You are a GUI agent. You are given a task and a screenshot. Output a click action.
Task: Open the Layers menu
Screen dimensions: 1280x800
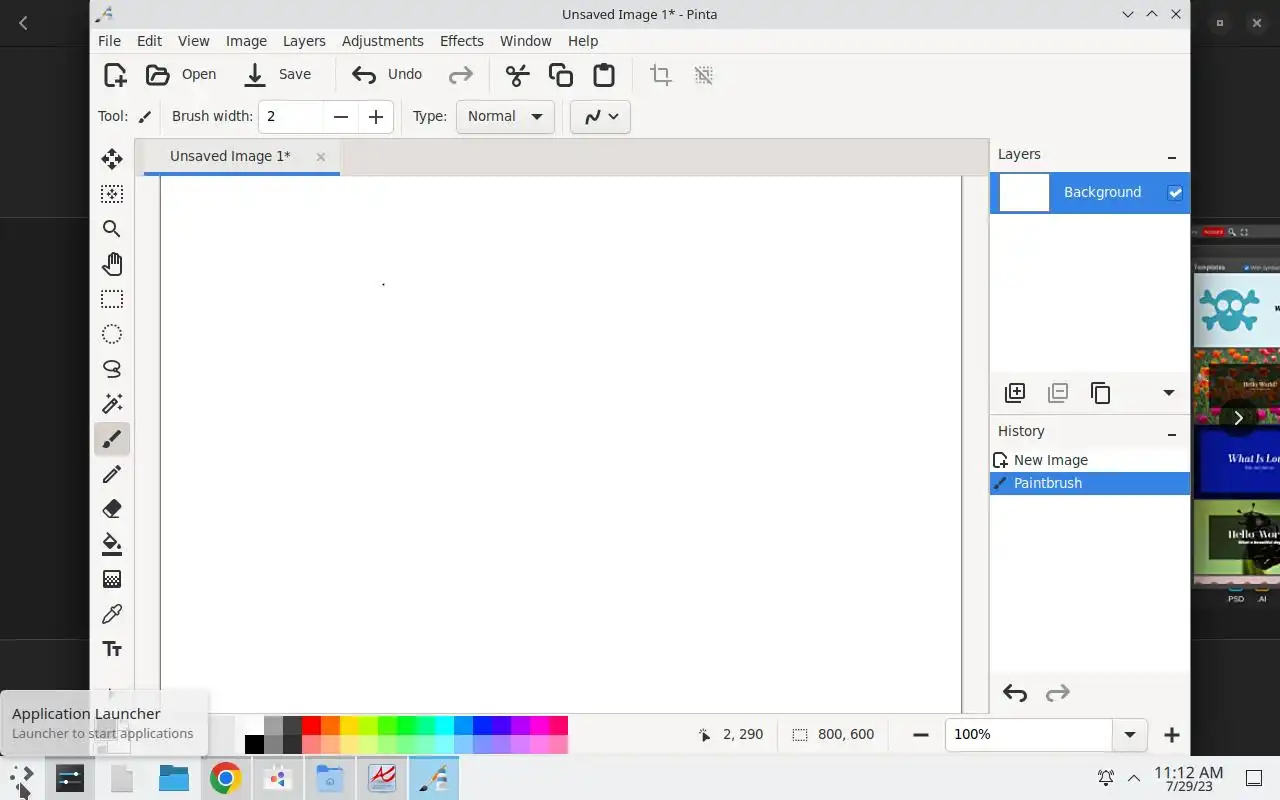click(x=304, y=41)
